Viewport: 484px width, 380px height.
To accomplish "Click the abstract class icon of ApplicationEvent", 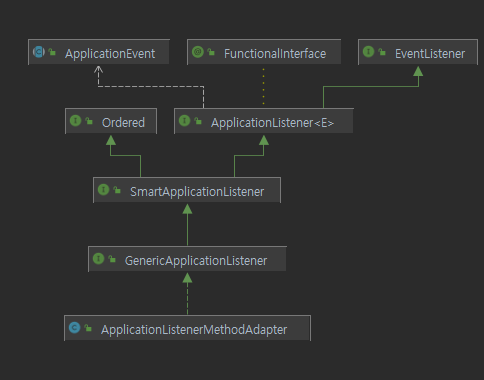I will point(39,52).
